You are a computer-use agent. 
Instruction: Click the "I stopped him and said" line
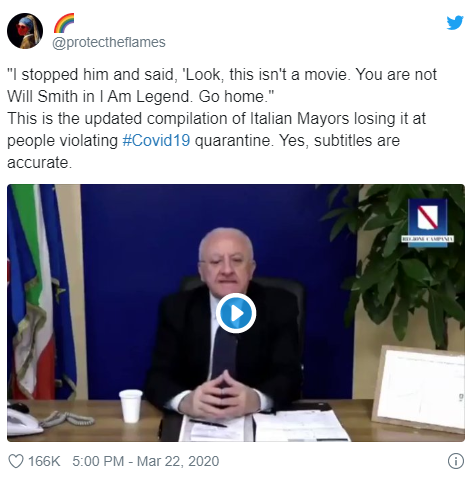[222, 74]
